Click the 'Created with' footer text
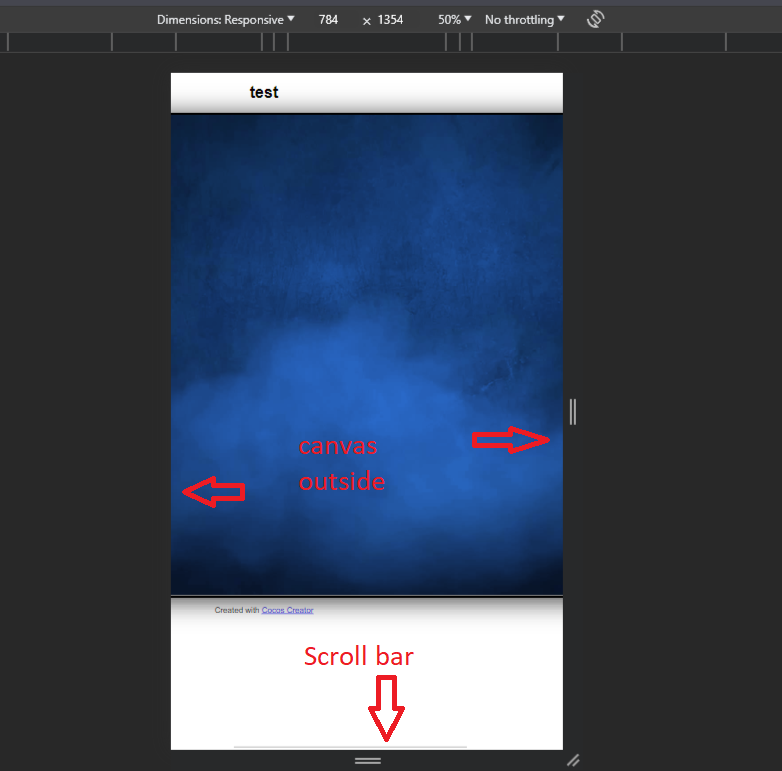 (x=237, y=610)
